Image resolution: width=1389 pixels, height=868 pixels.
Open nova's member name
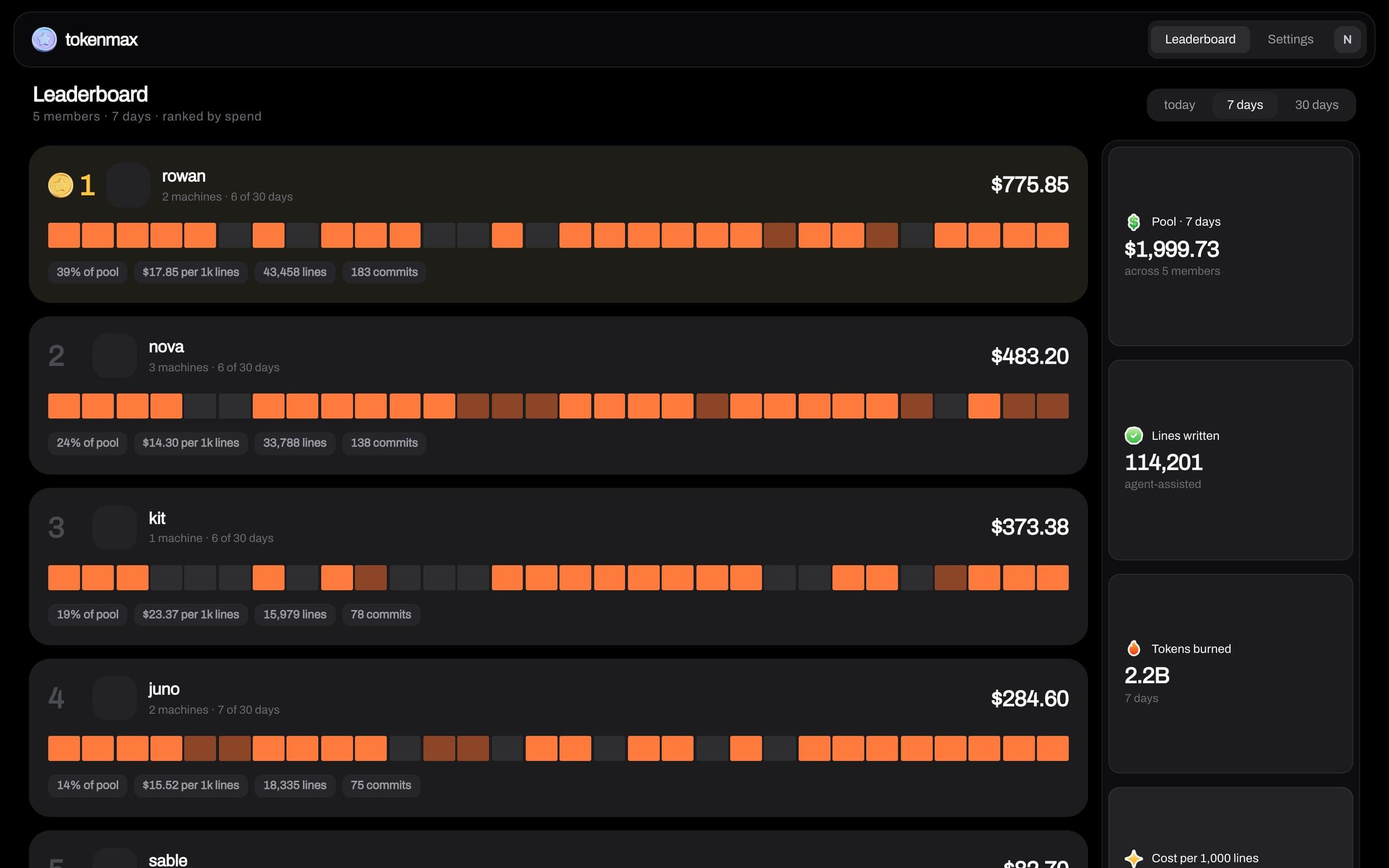pyautogui.click(x=166, y=347)
